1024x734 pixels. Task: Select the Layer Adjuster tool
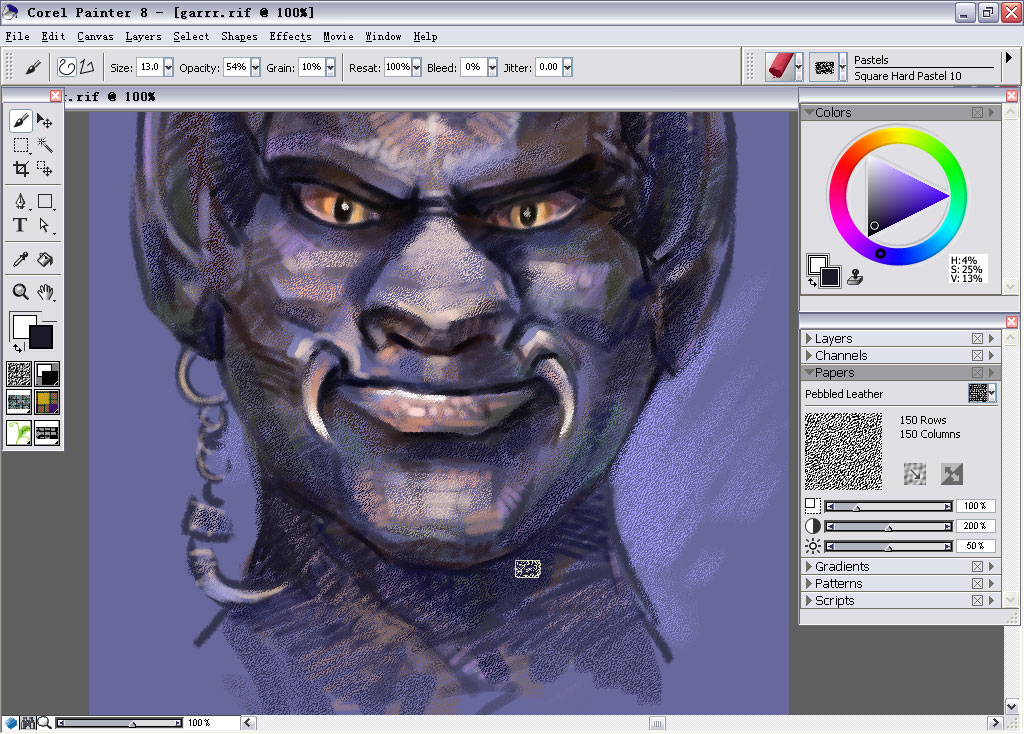44,121
